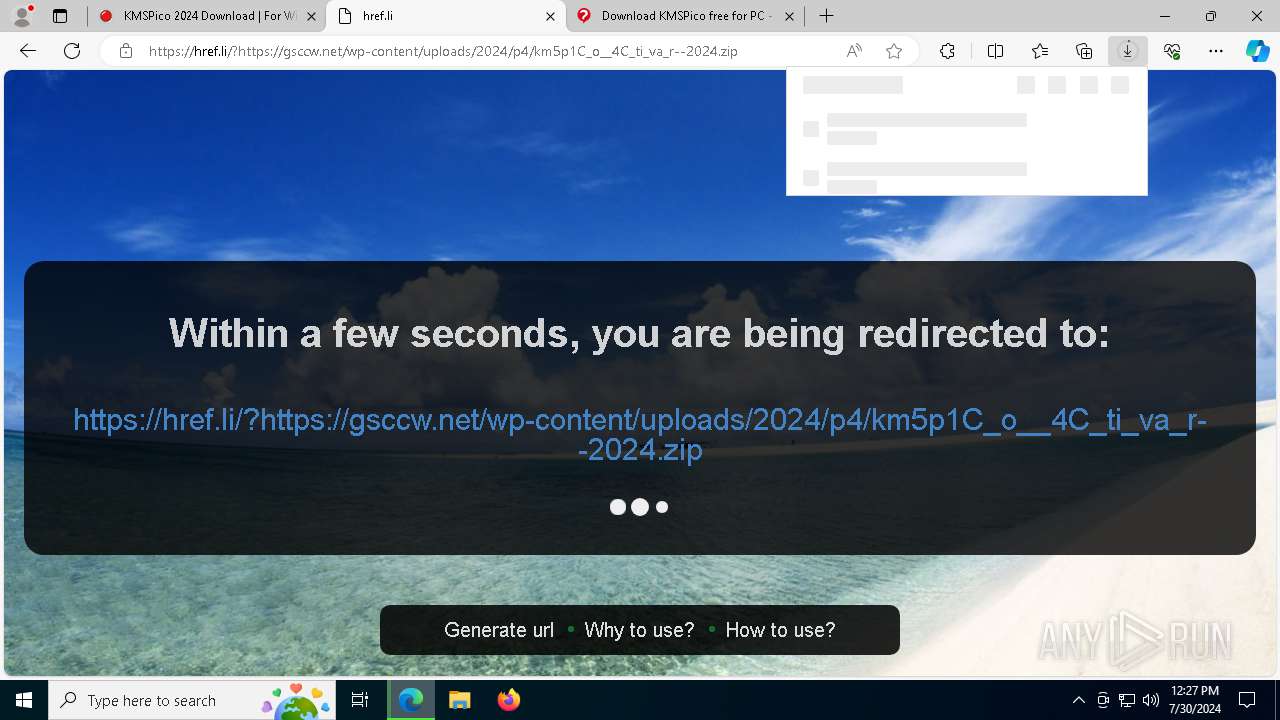Minimize the Edge window
The image size is (1280, 720).
(1165, 16)
